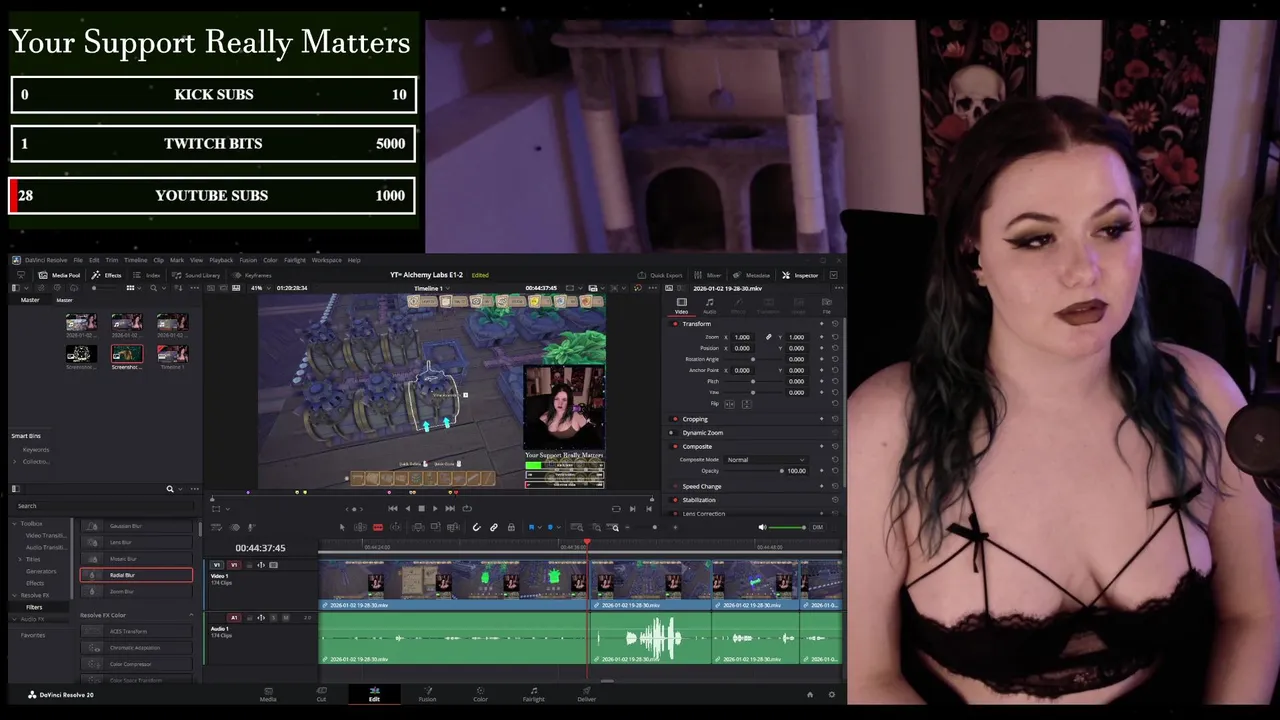Select the Radial Blur effect

pos(136,575)
